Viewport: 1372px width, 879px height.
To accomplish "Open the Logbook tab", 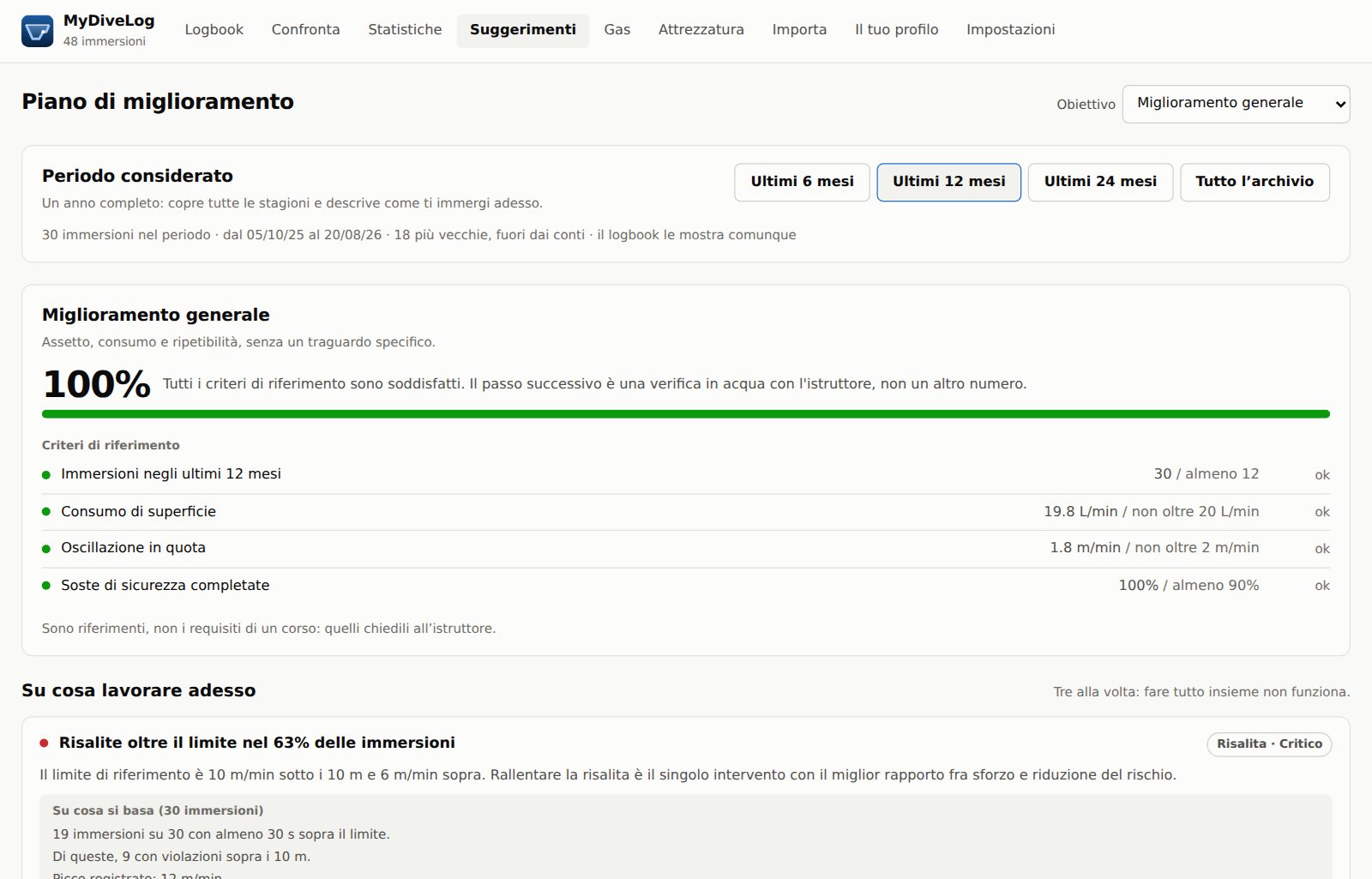I will [214, 30].
